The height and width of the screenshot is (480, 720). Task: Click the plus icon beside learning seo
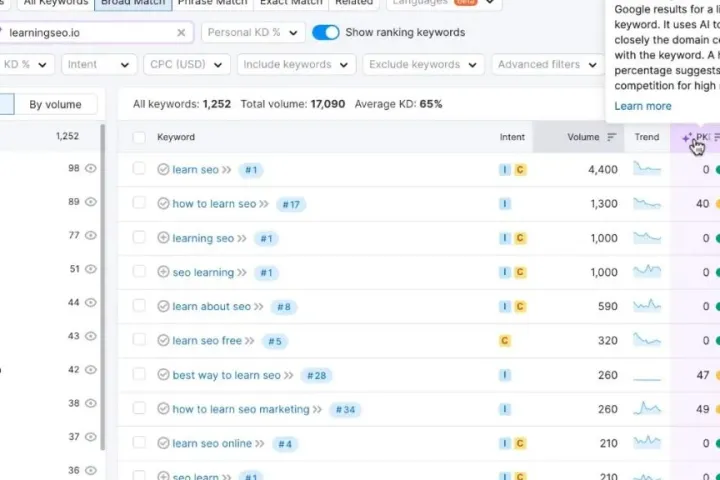click(x=163, y=237)
